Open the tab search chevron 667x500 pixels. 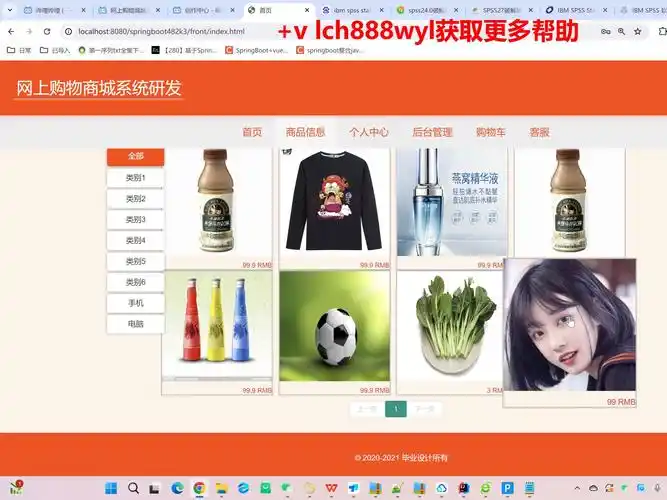coord(10,10)
